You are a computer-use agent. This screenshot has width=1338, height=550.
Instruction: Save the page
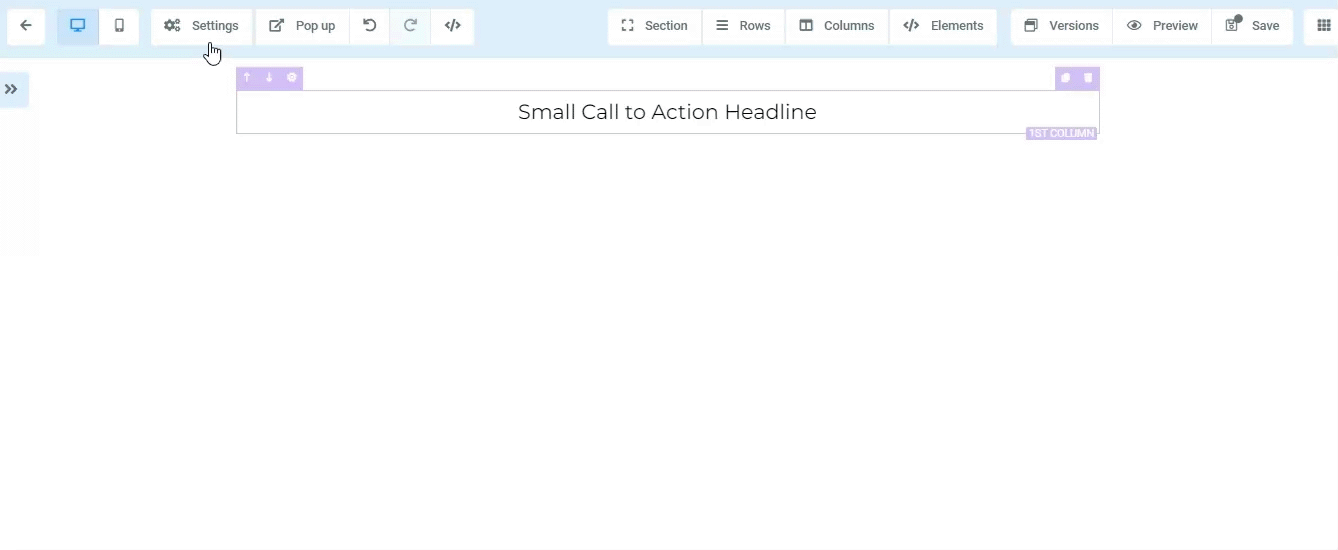1252,26
